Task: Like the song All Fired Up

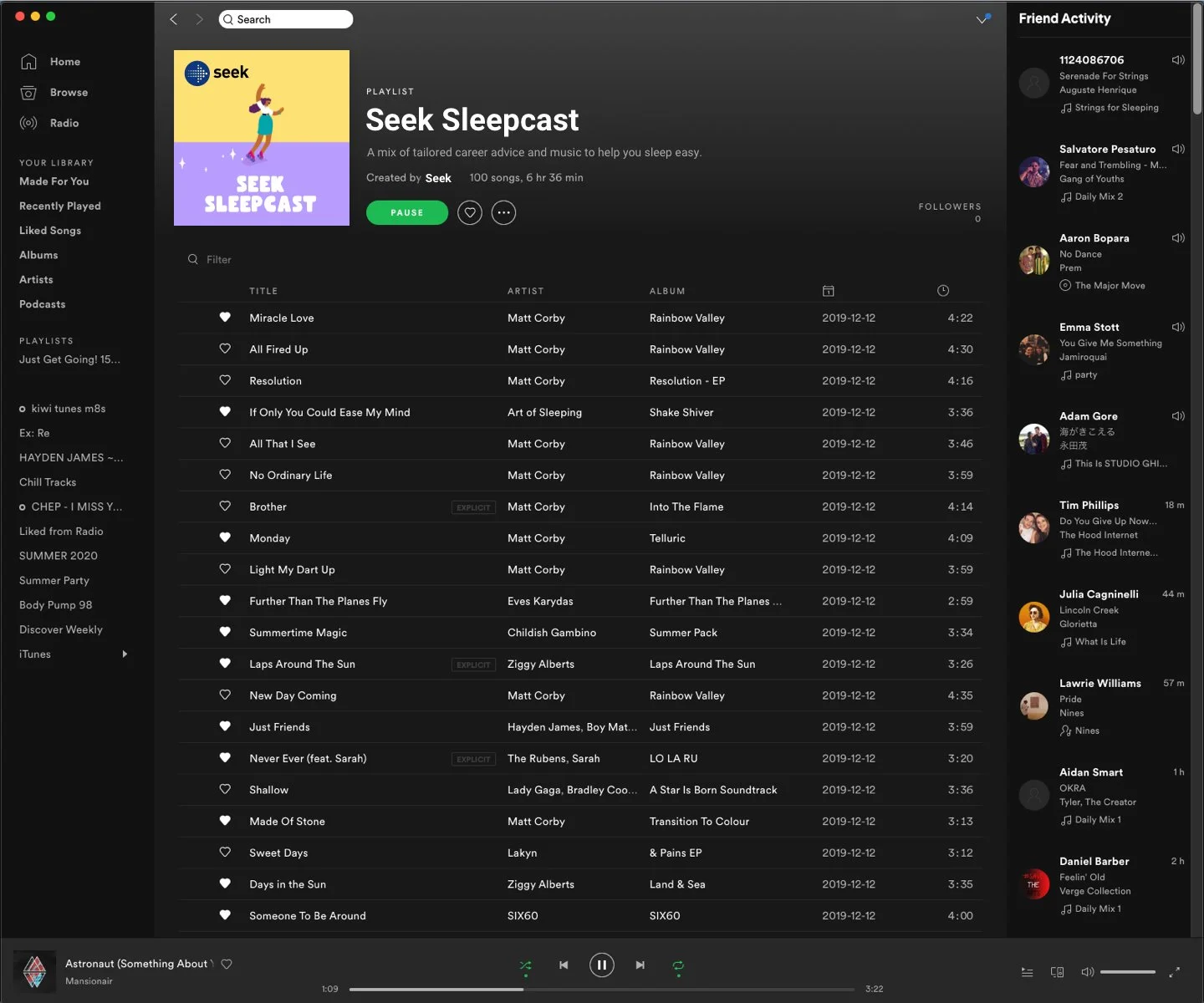Action: click(225, 349)
